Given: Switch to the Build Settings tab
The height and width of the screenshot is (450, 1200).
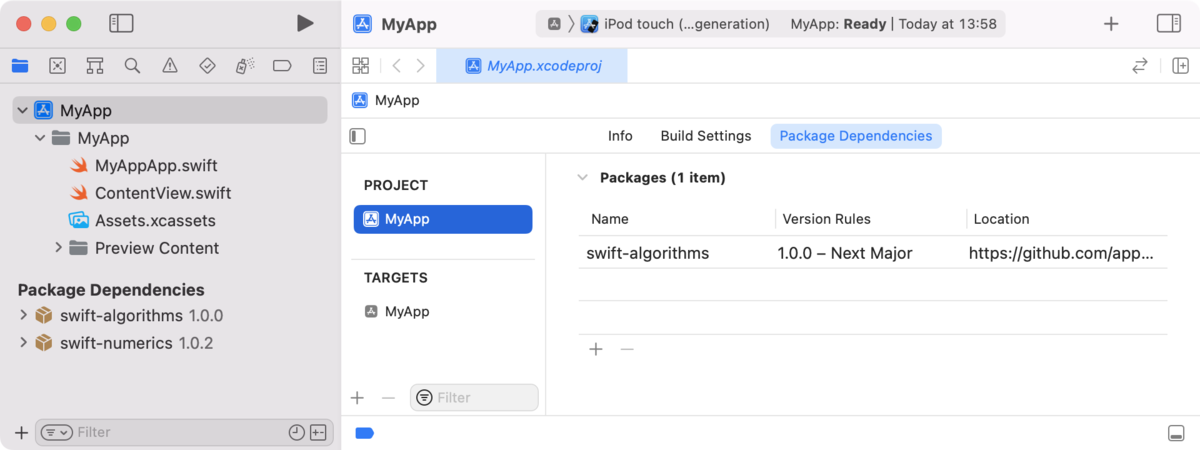Looking at the screenshot, I should point(706,136).
